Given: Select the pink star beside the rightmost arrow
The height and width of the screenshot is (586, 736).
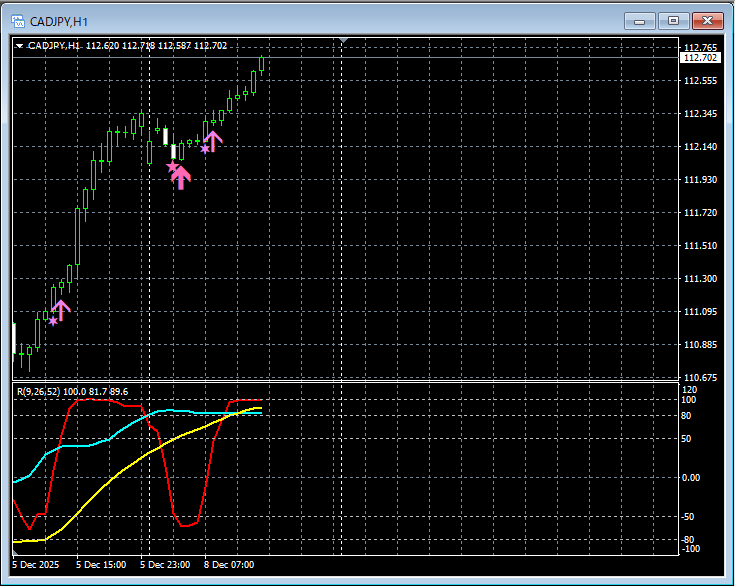Looking at the screenshot, I should (205, 149).
